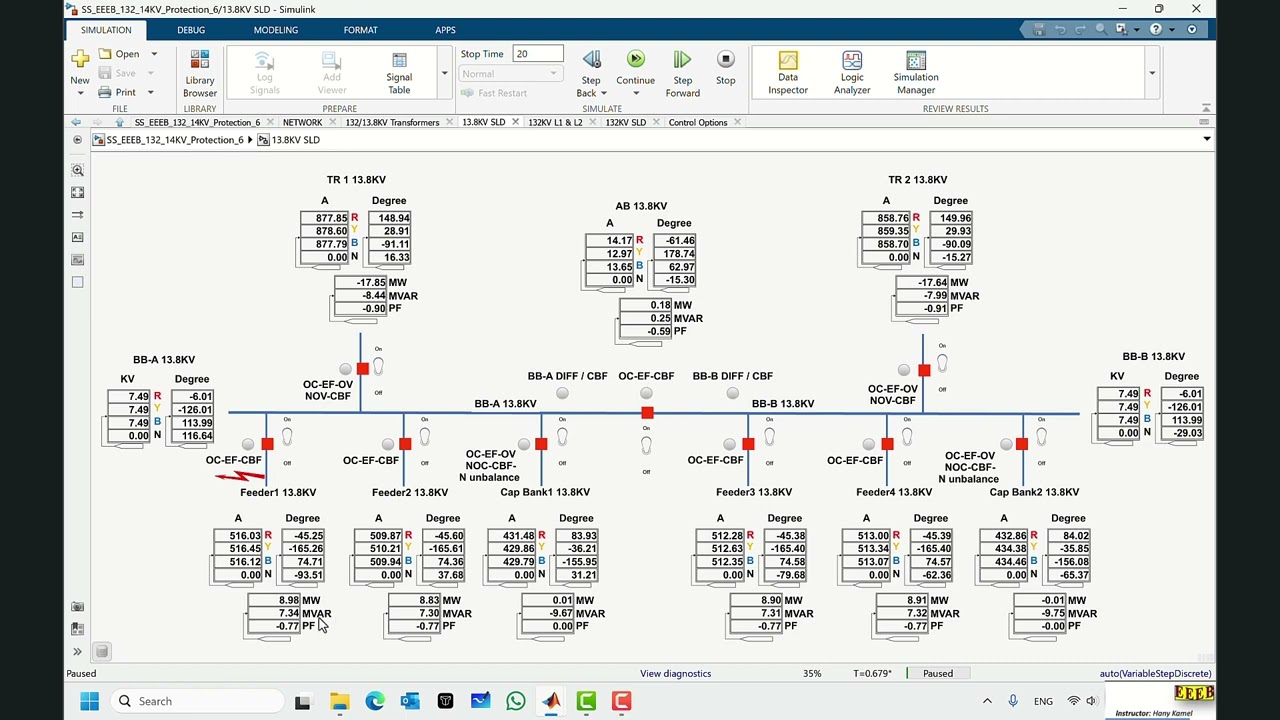Switch to 132KV L1 & L2 tab
The image size is (1280, 720).
pos(555,122)
